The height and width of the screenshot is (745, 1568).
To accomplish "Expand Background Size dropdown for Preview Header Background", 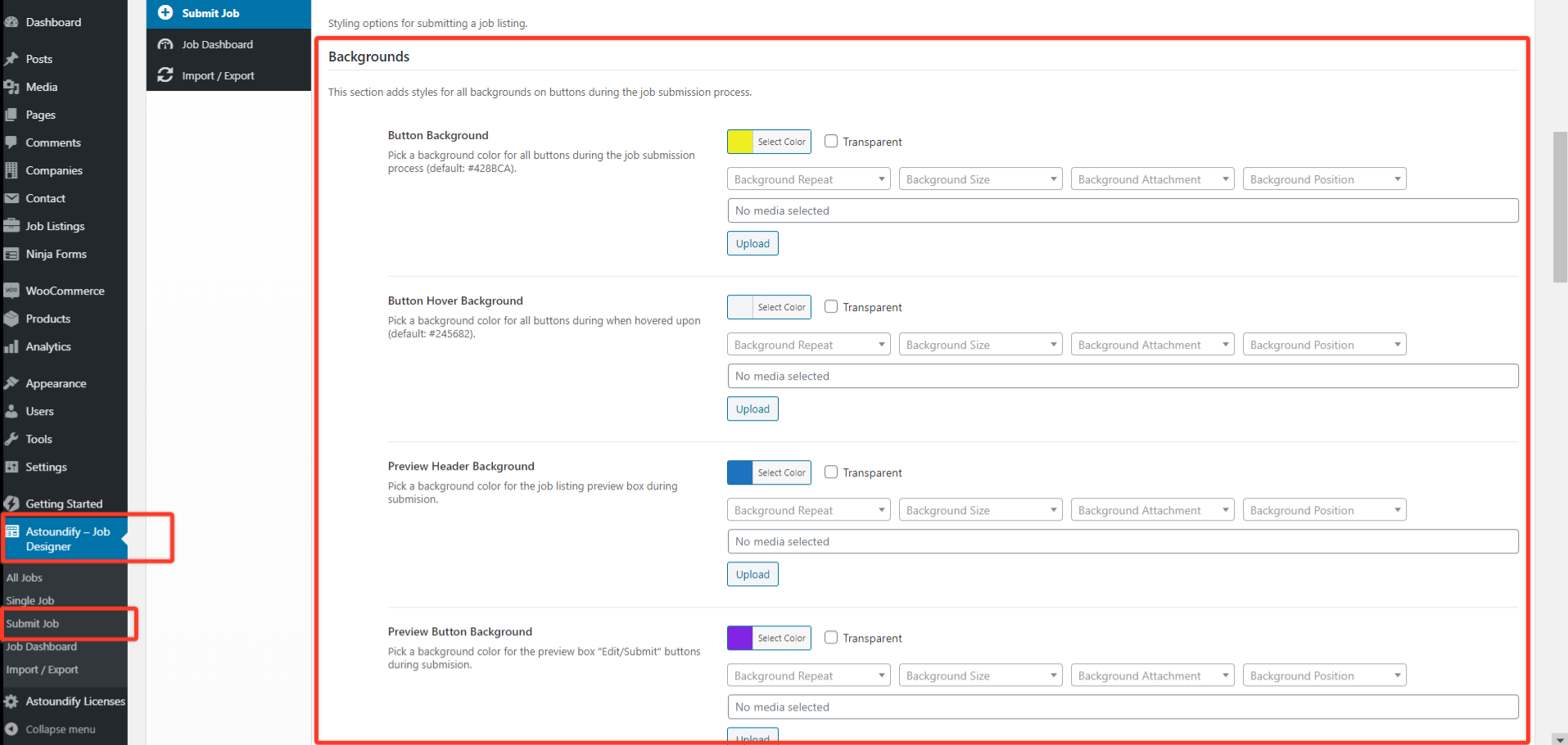I will coord(980,509).
